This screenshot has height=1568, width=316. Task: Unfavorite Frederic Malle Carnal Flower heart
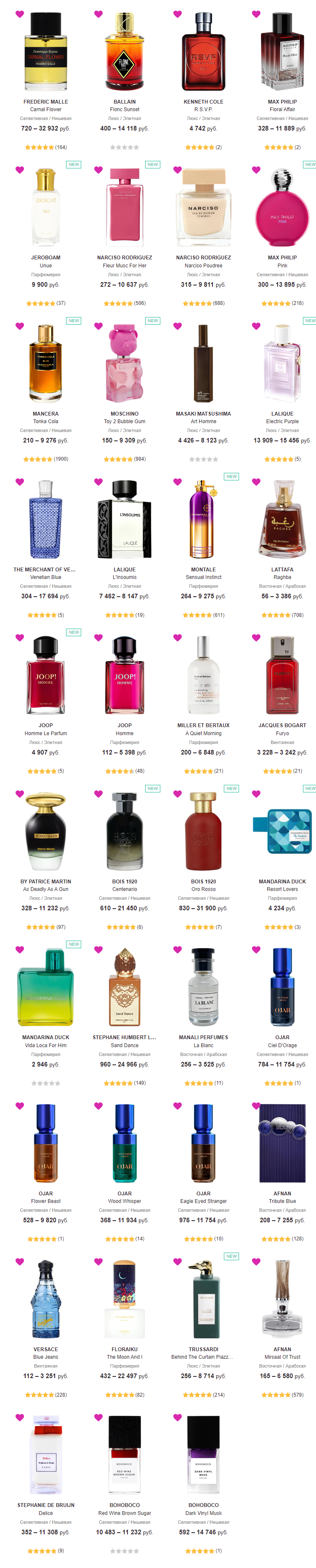[x=19, y=14]
